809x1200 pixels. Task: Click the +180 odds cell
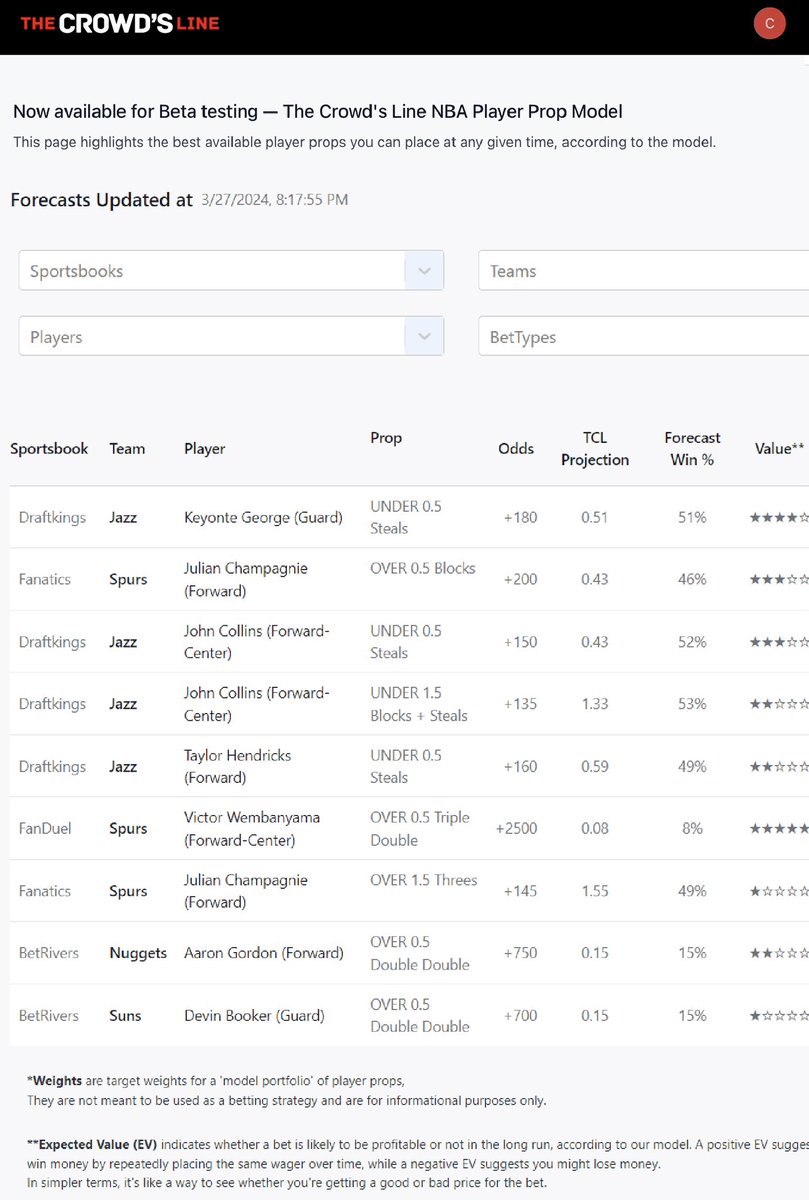[520, 517]
